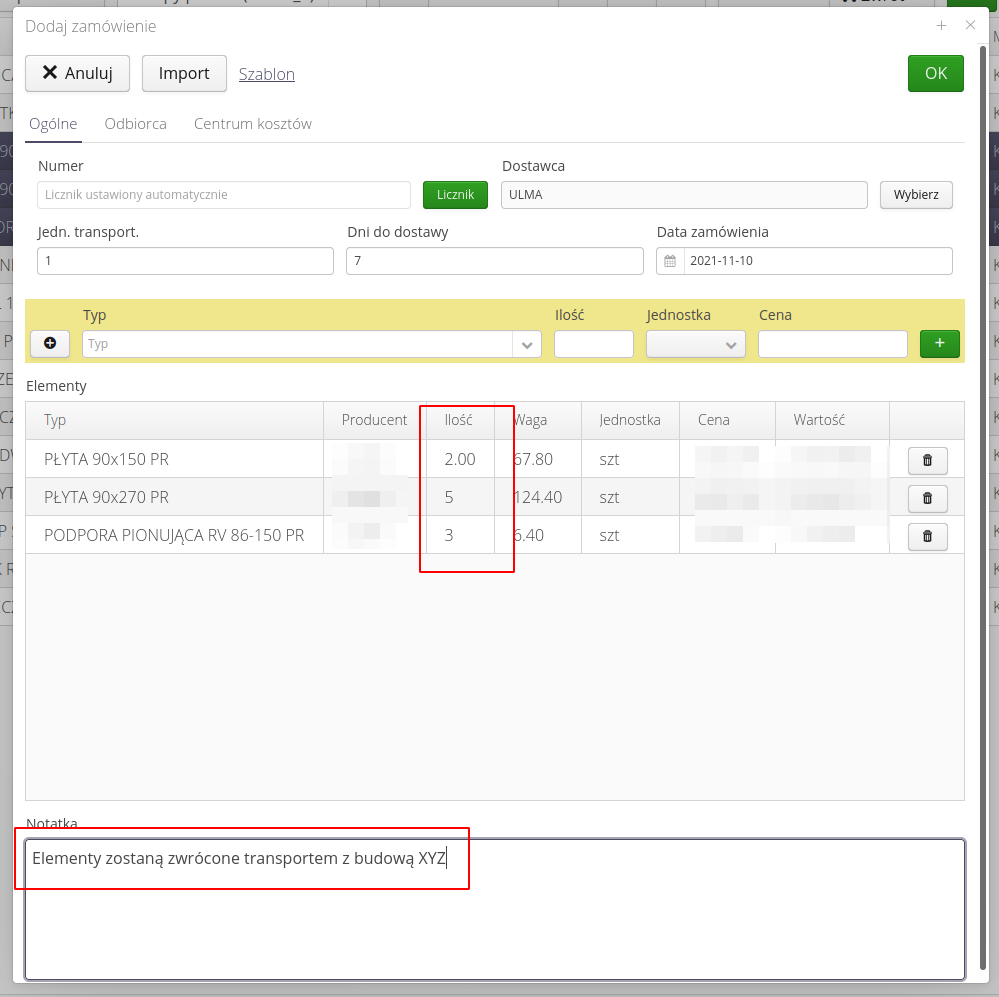999x997 pixels.
Task: Remove PODPORA PIONUJĄCA RV 86-150 PR row
Action: click(x=927, y=536)
